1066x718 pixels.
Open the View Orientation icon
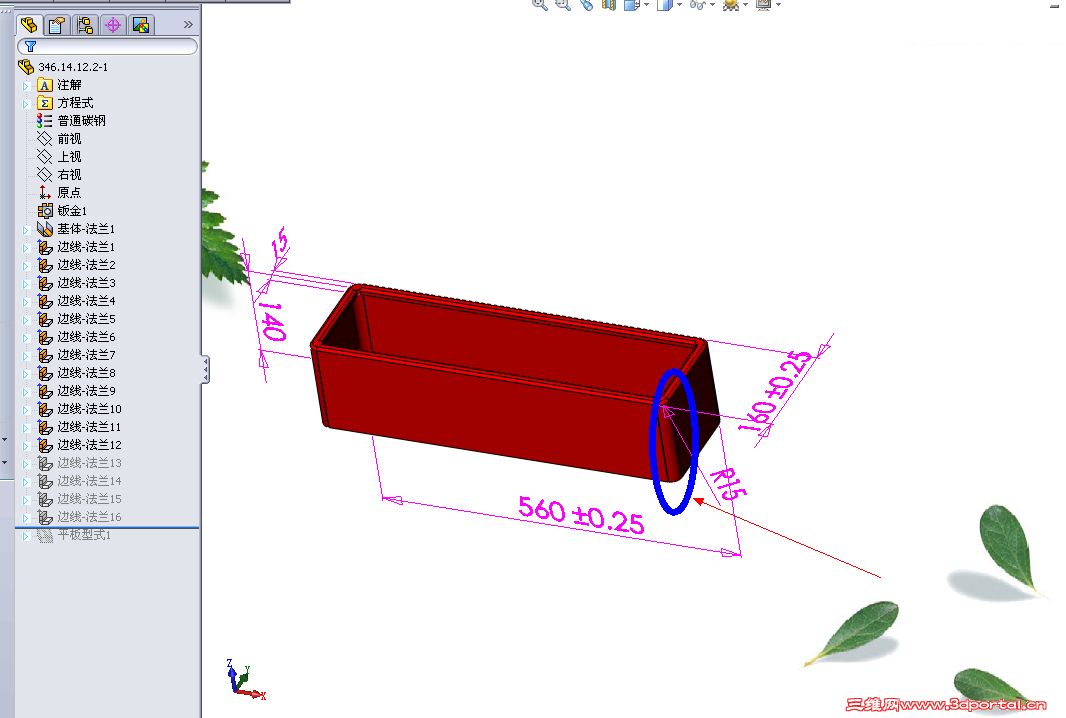[x=632, y=4]
